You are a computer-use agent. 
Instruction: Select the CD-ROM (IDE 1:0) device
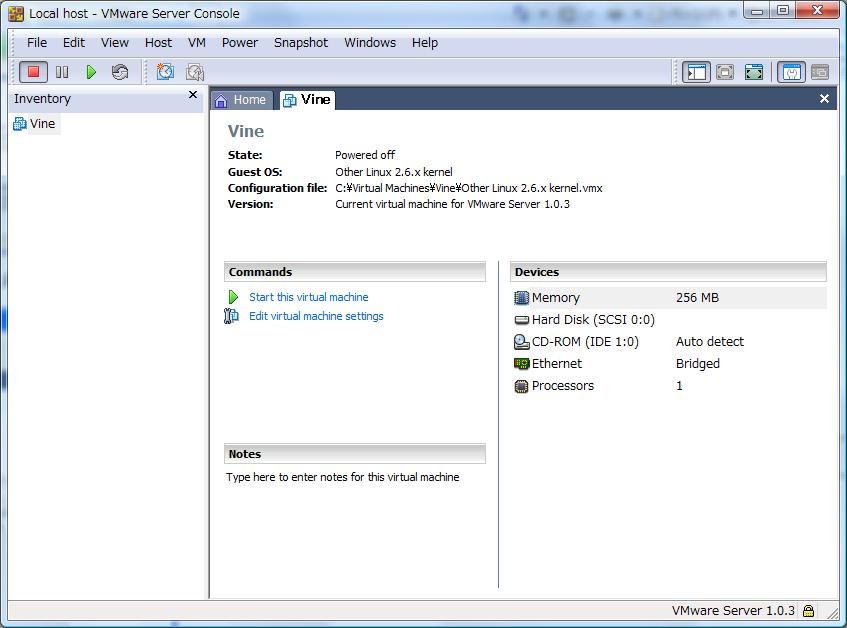point(584,342)
